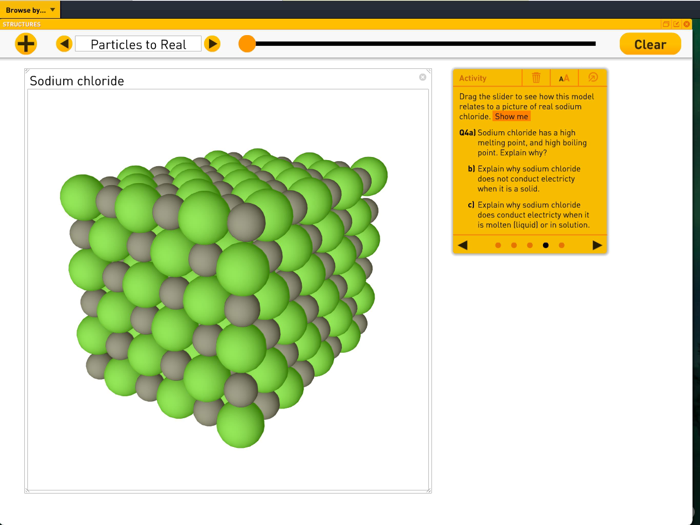This screenshot has width=700, height=525.
Task: Close the Structures window
Action: click(687, 24)
